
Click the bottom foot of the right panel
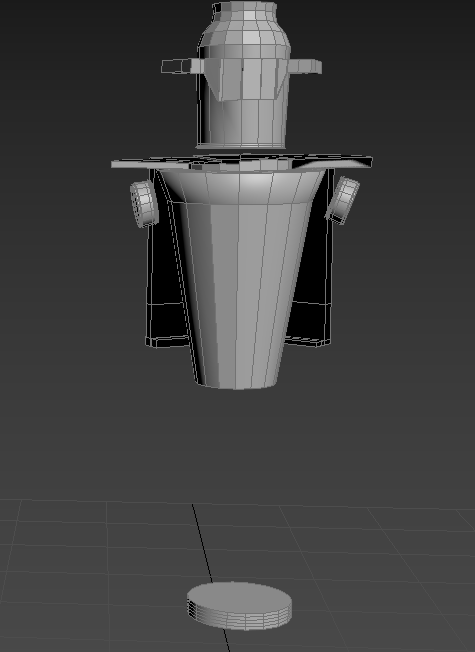(309, 341)
